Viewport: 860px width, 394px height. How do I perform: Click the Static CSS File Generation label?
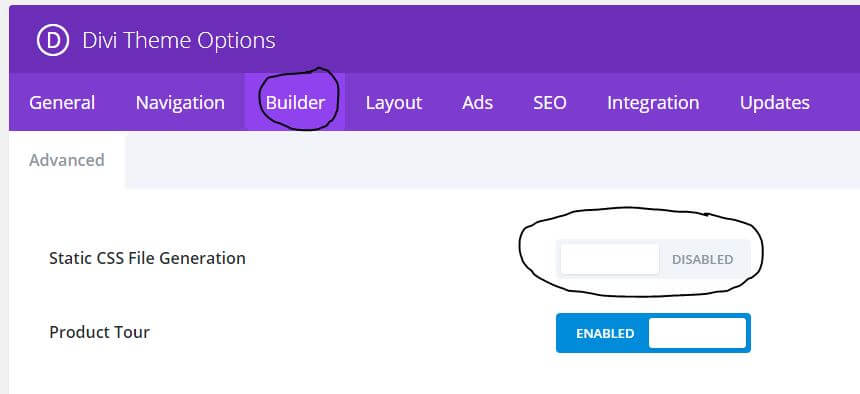[147, 258]
